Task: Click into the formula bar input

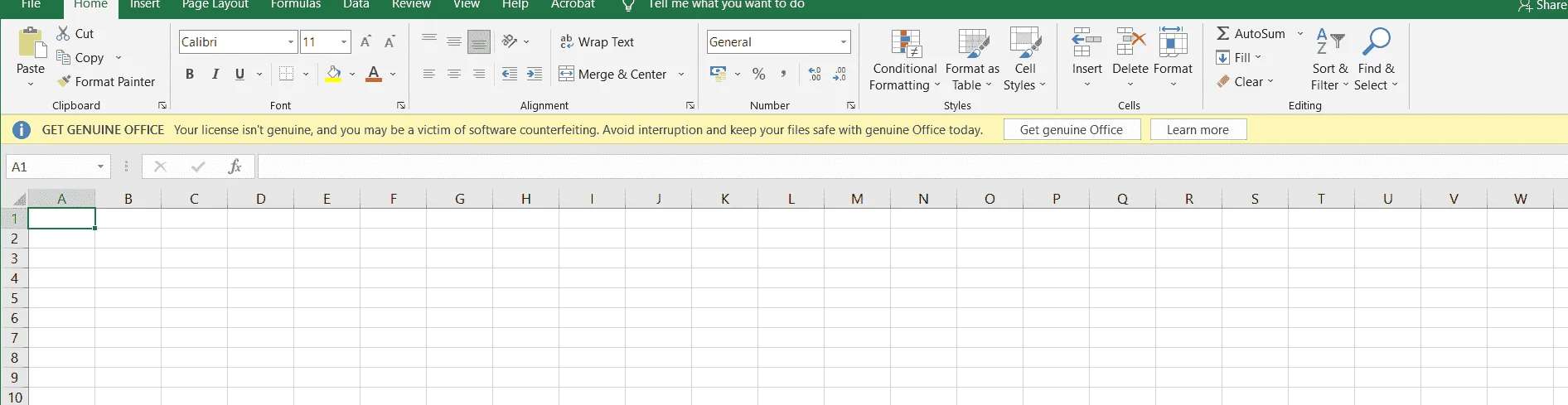Action: click(x=912, y=166)
